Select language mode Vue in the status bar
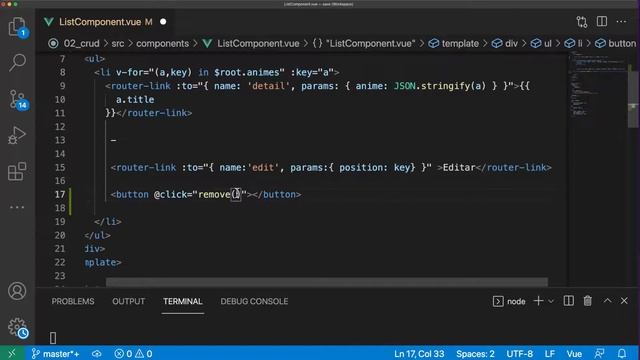640x360 pixels. [x=574, y=353]
